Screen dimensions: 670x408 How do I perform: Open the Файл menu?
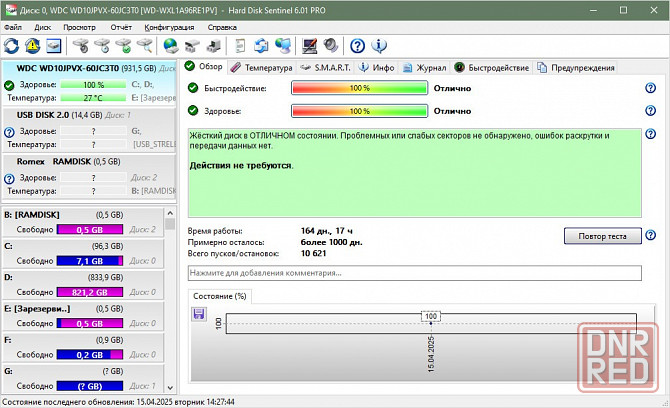click(13, 27)
